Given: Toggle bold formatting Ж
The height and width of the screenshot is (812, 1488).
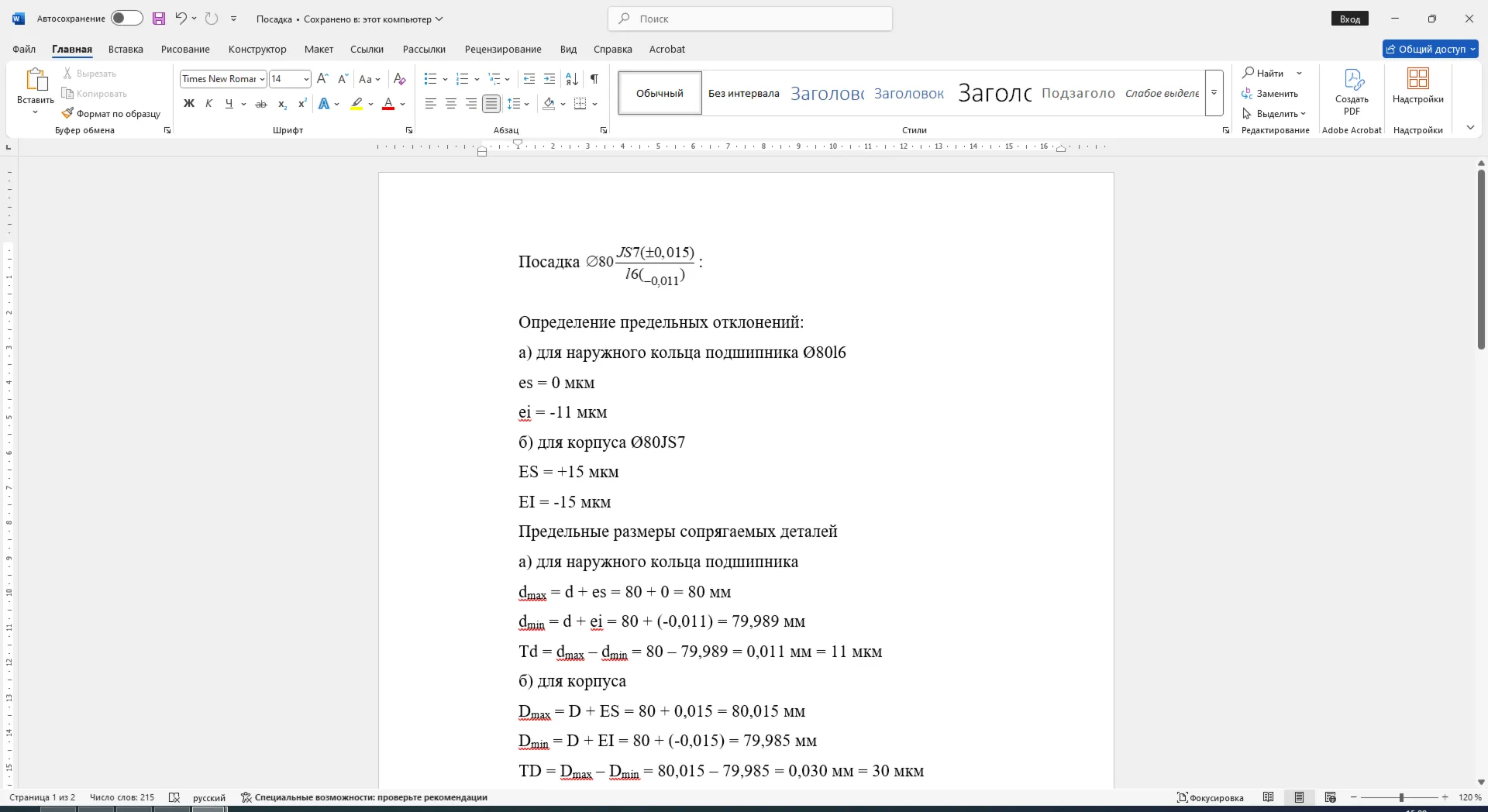Looking at the screenshot, I should [x=188, y=104].
